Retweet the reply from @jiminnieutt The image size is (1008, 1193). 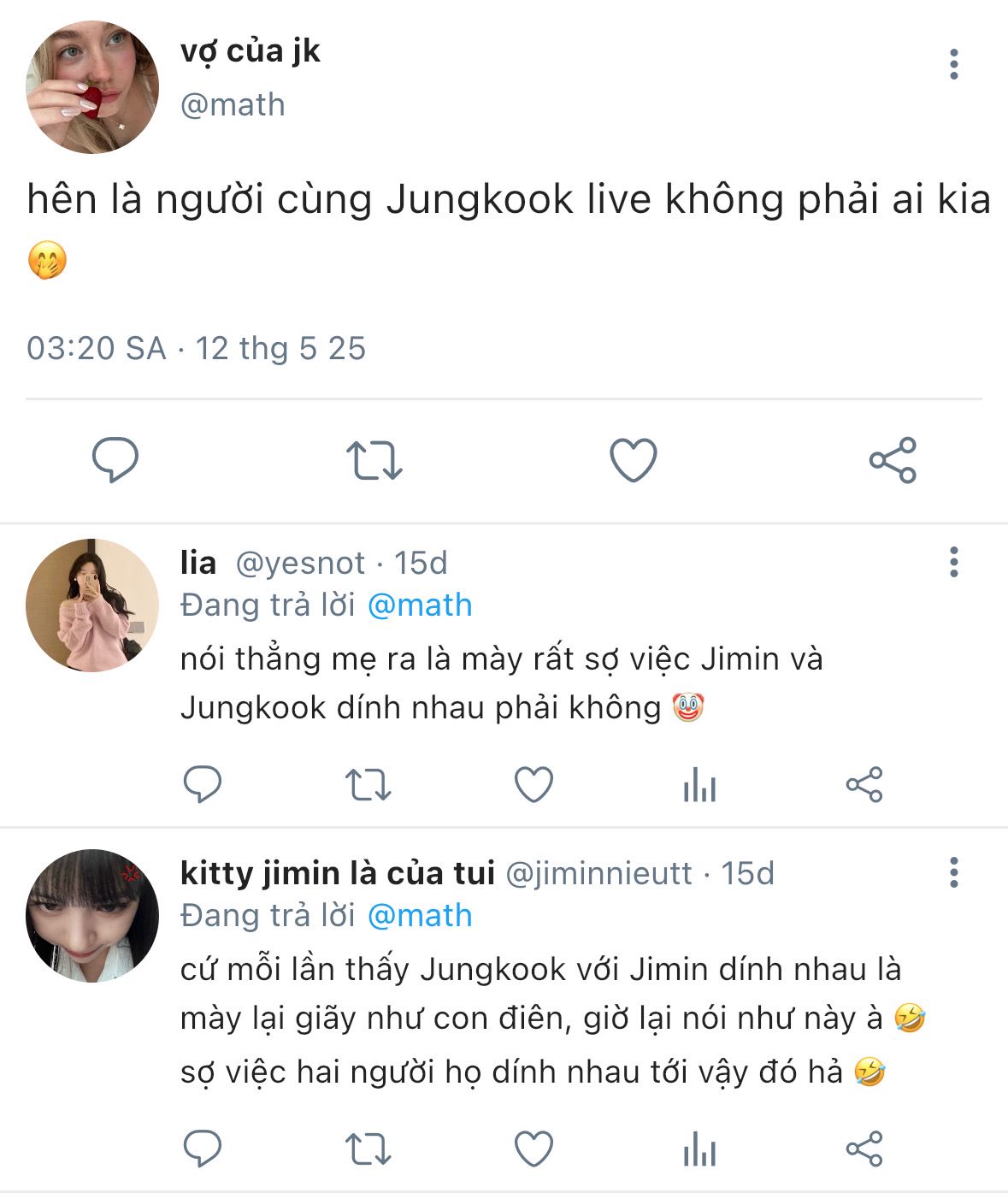pos(368,1148)
